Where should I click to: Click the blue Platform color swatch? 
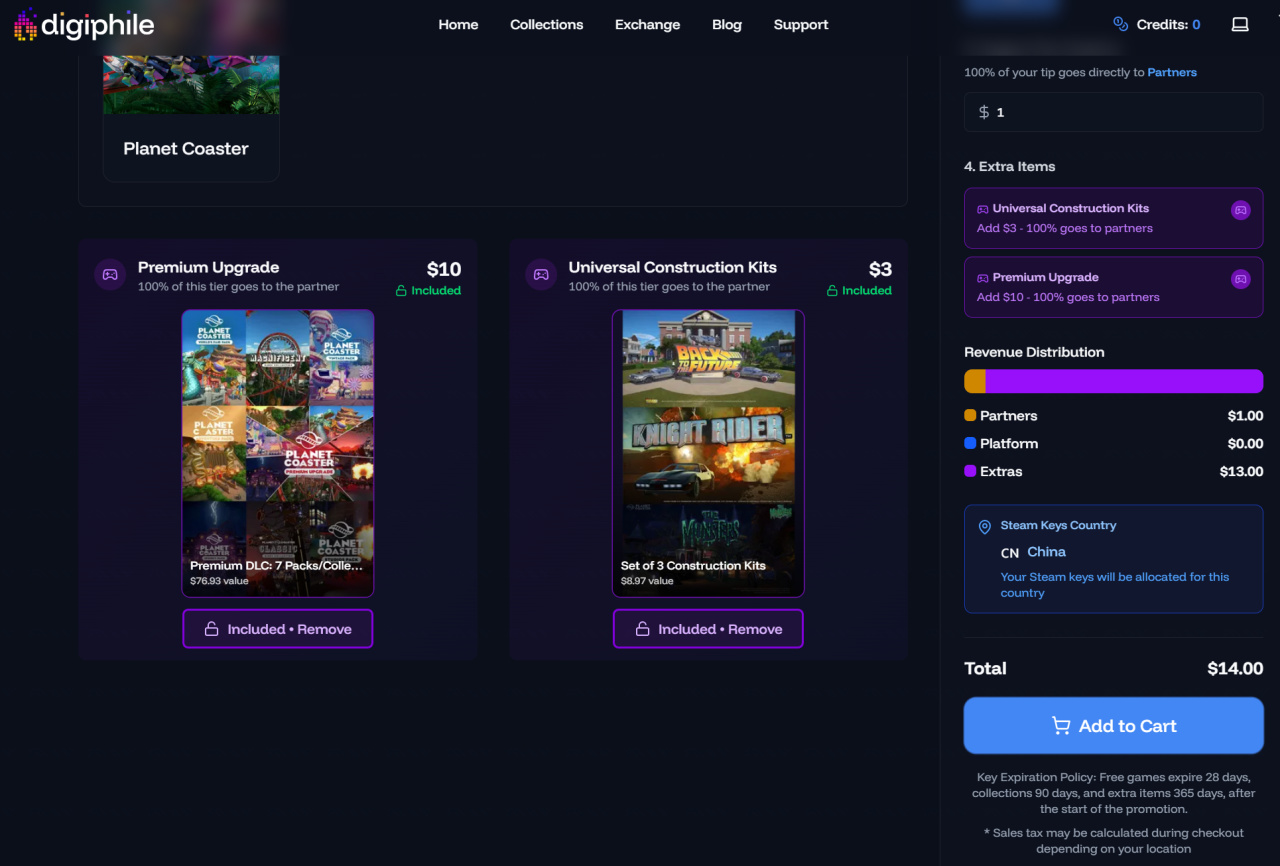(x=970, y=444)
